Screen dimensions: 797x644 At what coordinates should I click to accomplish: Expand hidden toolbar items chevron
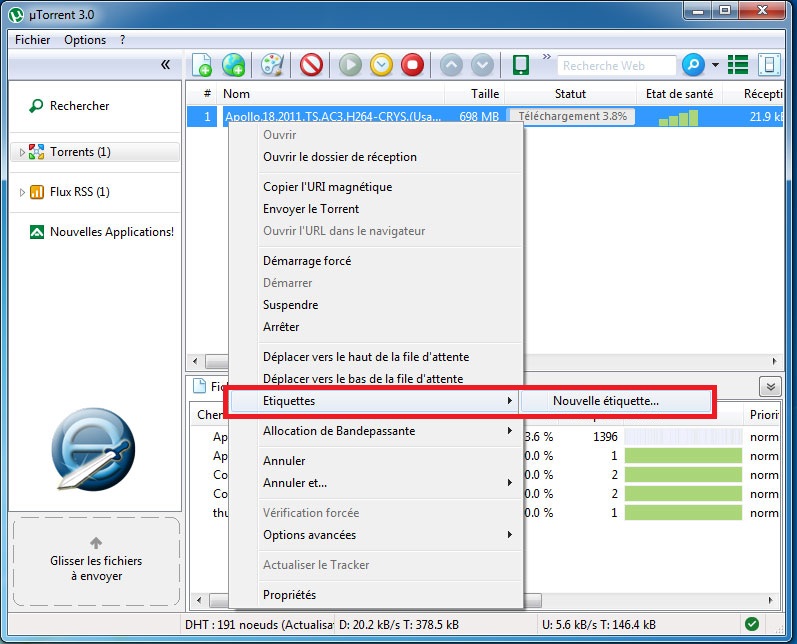tap(546, 56)
